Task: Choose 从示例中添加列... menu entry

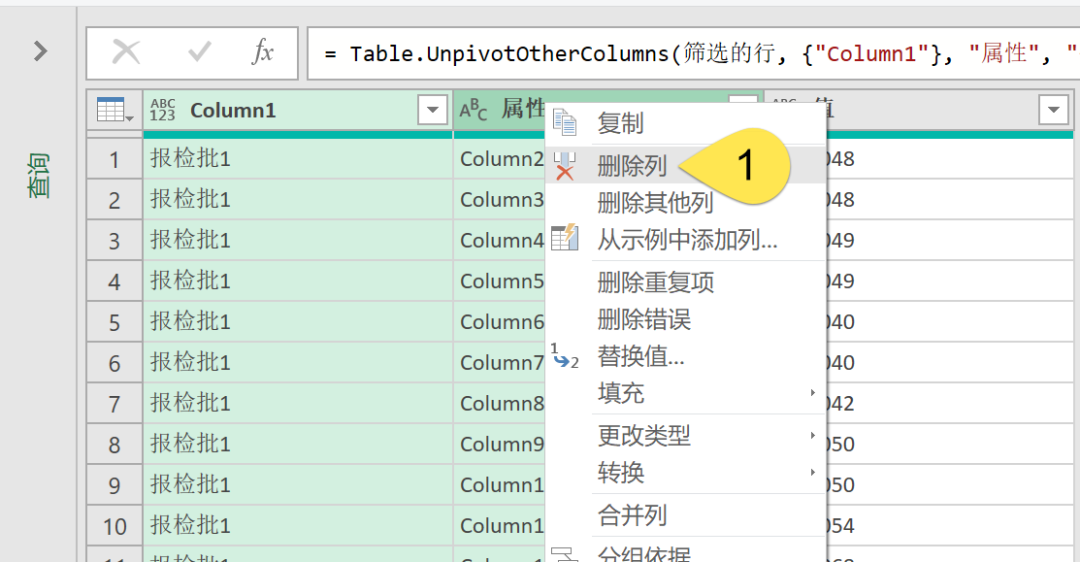Action: click(x=685, y=240)
